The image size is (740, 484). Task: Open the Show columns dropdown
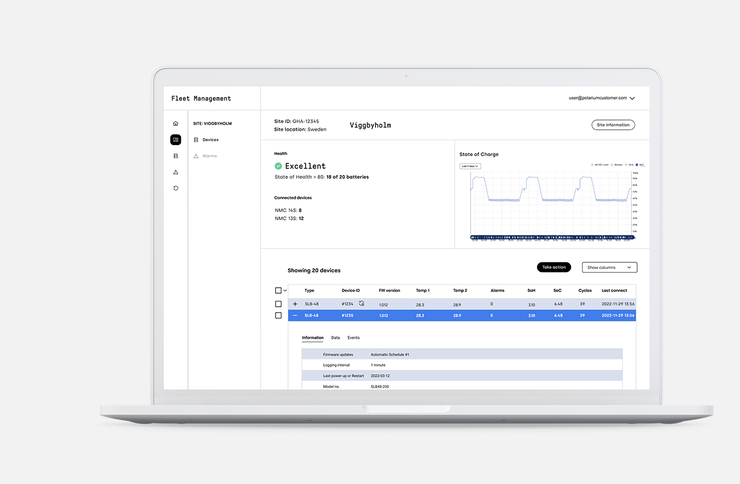(x=609, y=268)
